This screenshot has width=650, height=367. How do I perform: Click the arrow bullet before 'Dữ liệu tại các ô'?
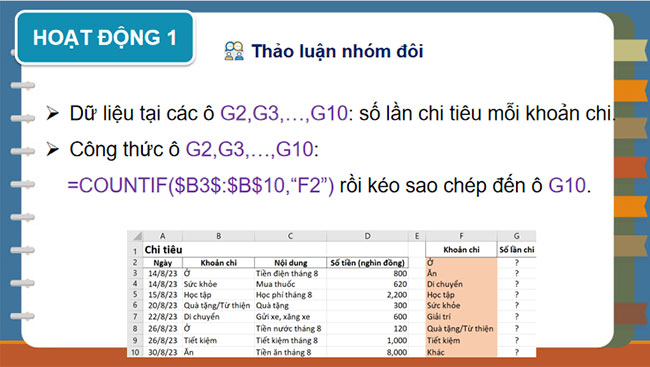coord(53,113)
